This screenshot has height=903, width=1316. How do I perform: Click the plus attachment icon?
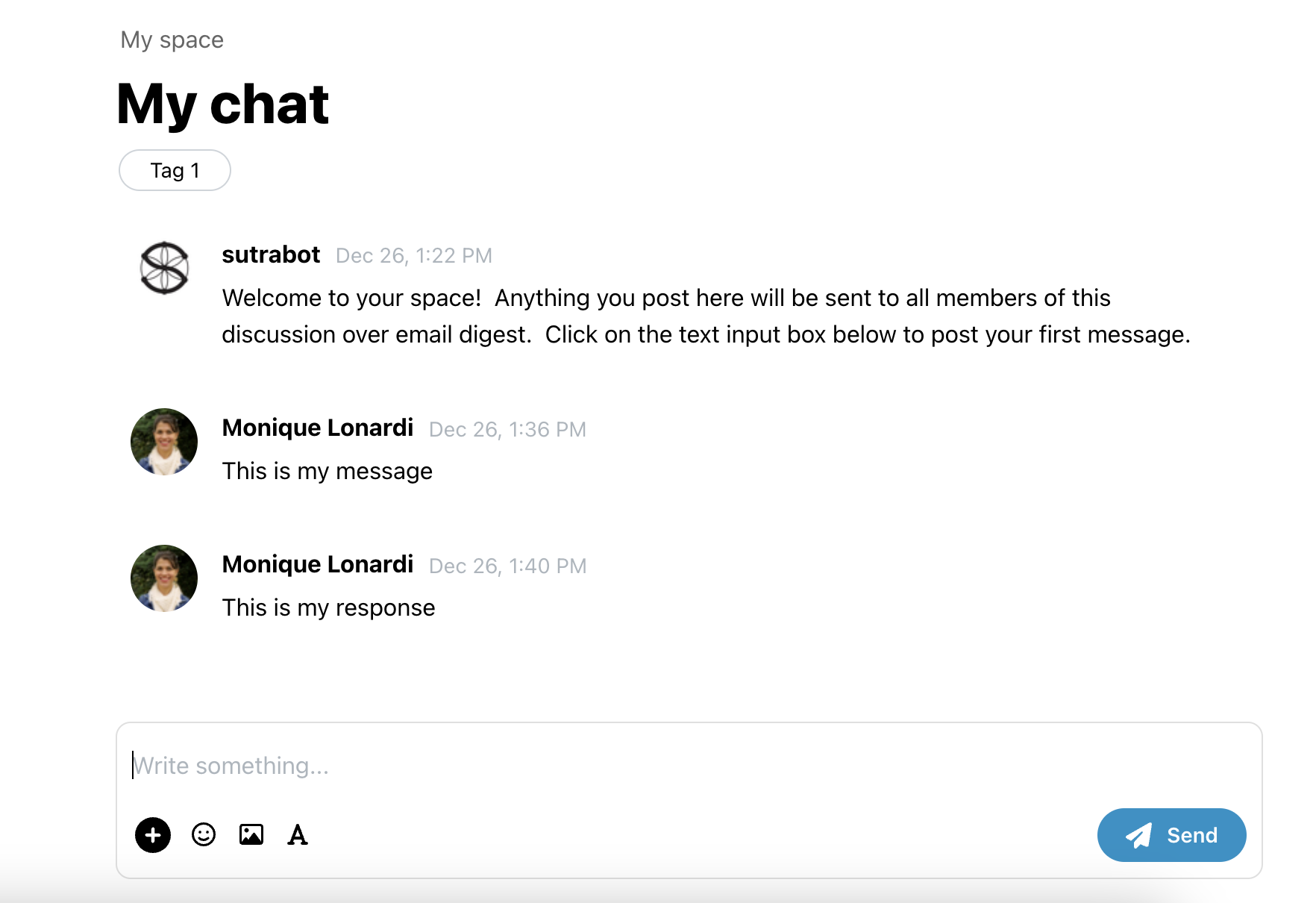coord(153,834)
